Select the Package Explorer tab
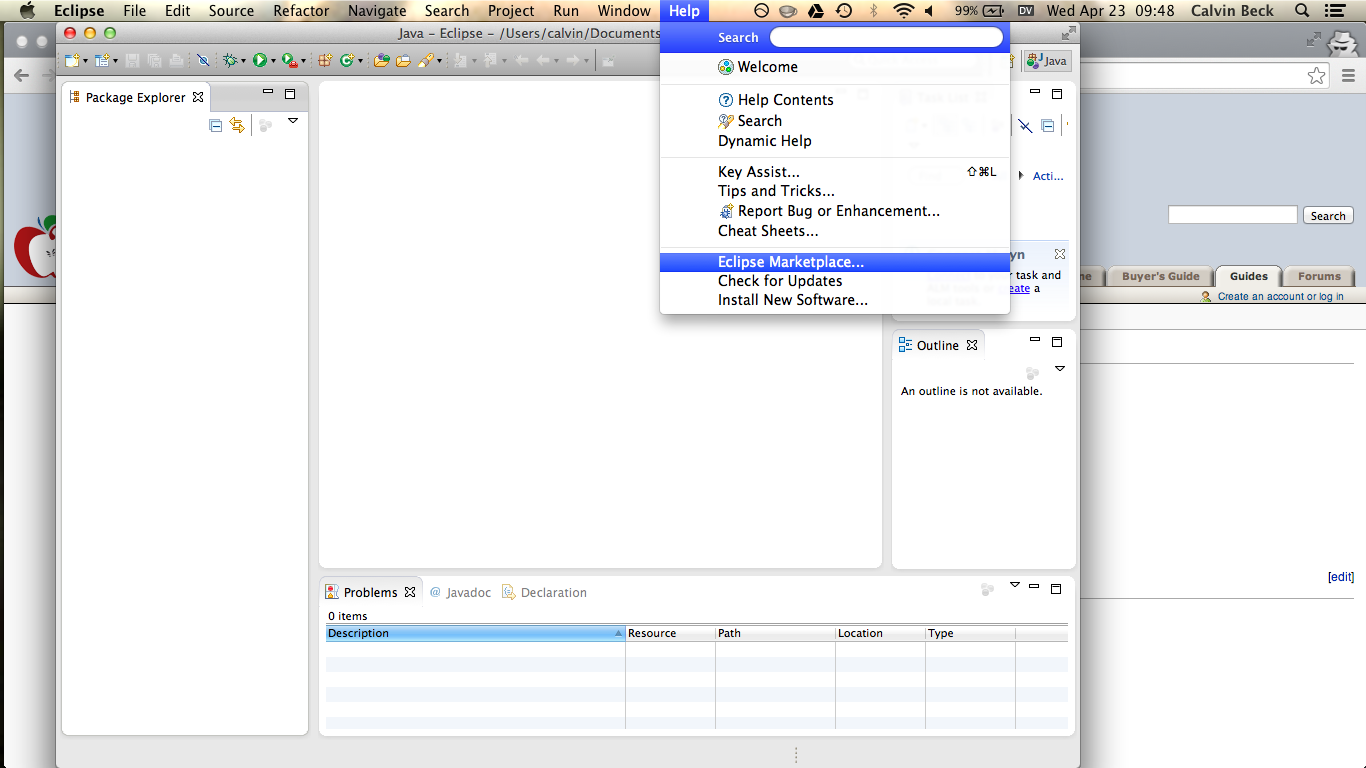The width and height of the screenshot is (1366, 768). 136,97
